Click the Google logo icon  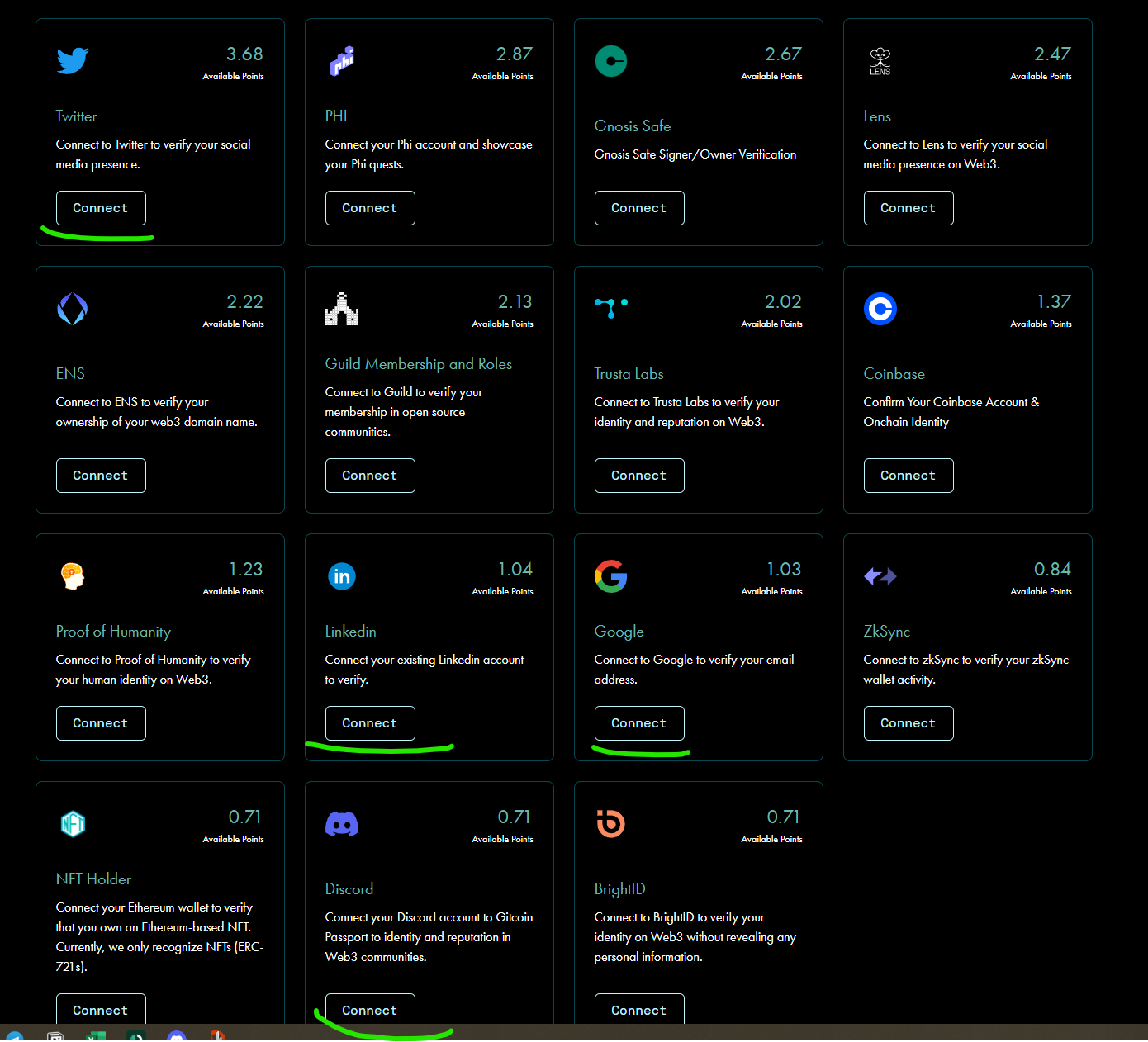tap(611, 576)
